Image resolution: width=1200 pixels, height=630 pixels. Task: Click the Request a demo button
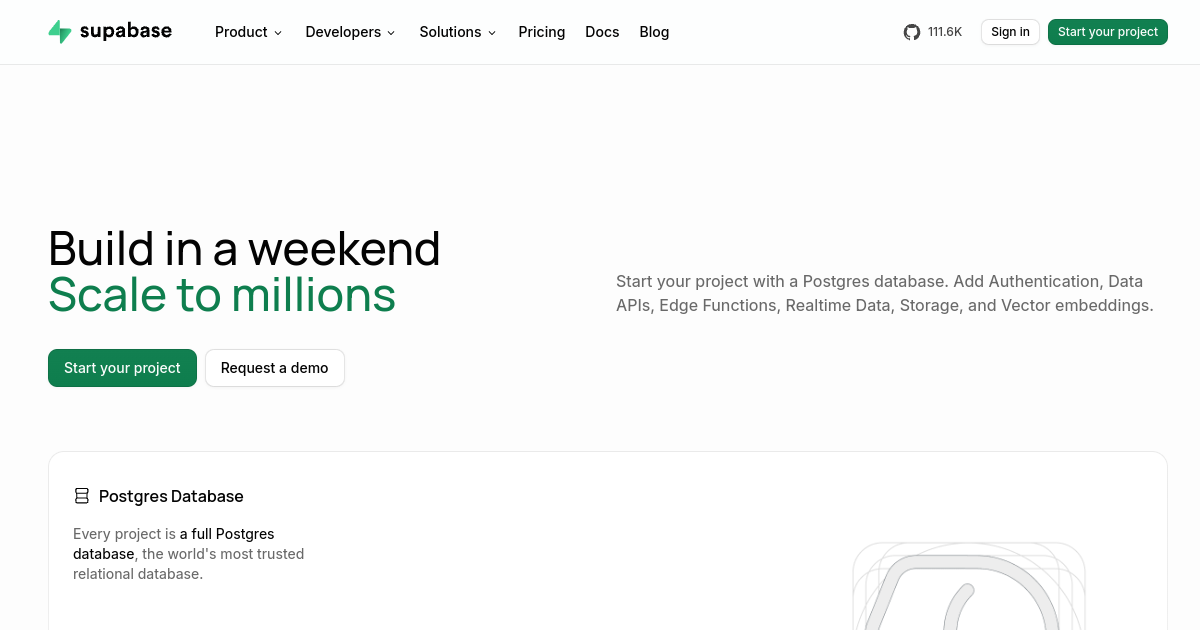coord(275,368)
